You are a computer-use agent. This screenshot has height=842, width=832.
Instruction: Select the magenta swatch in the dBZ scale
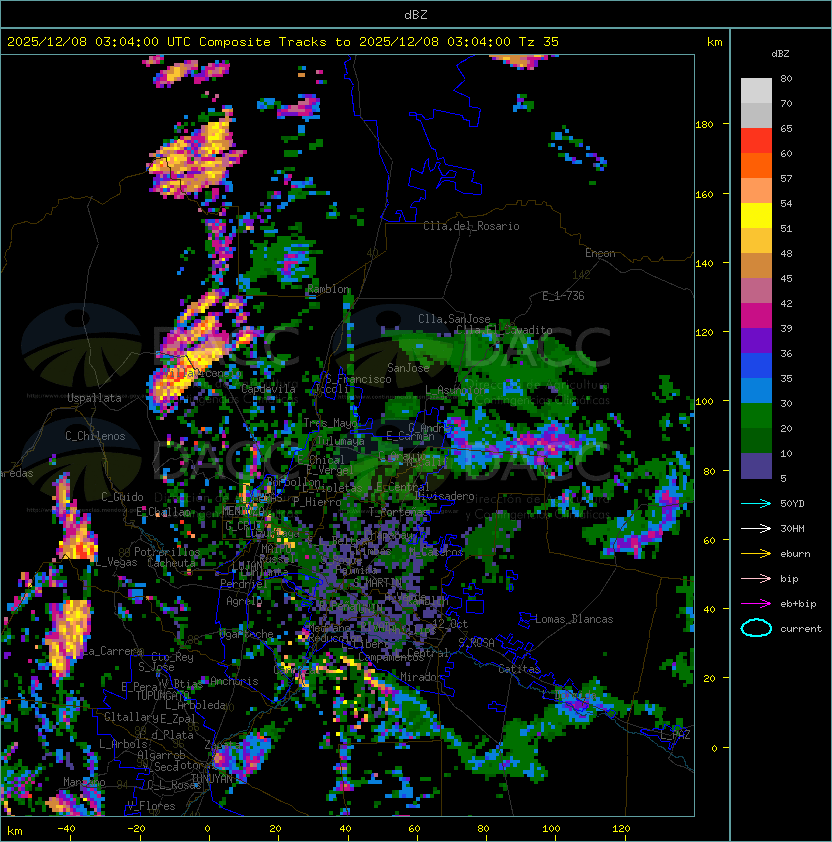756,316
